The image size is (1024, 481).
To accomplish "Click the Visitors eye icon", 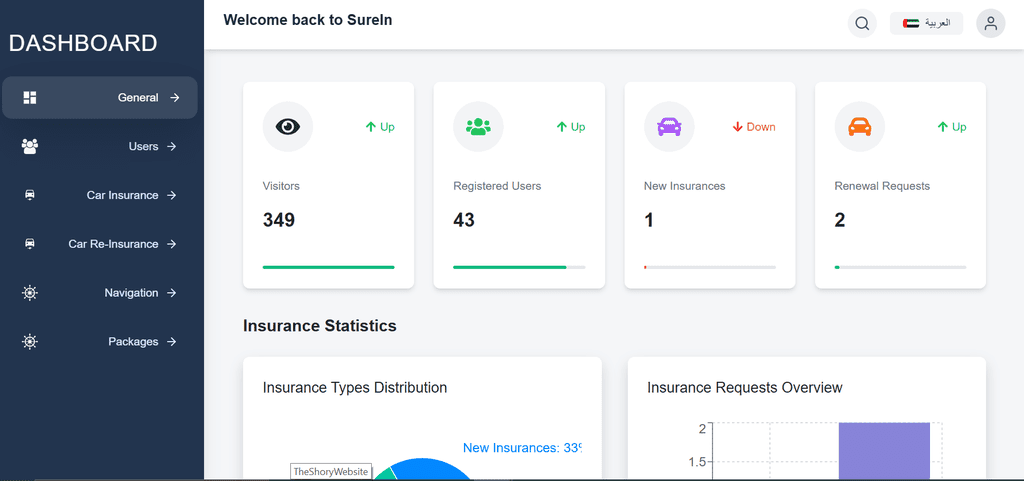I will pyautogui.click(x=288, y=127).
